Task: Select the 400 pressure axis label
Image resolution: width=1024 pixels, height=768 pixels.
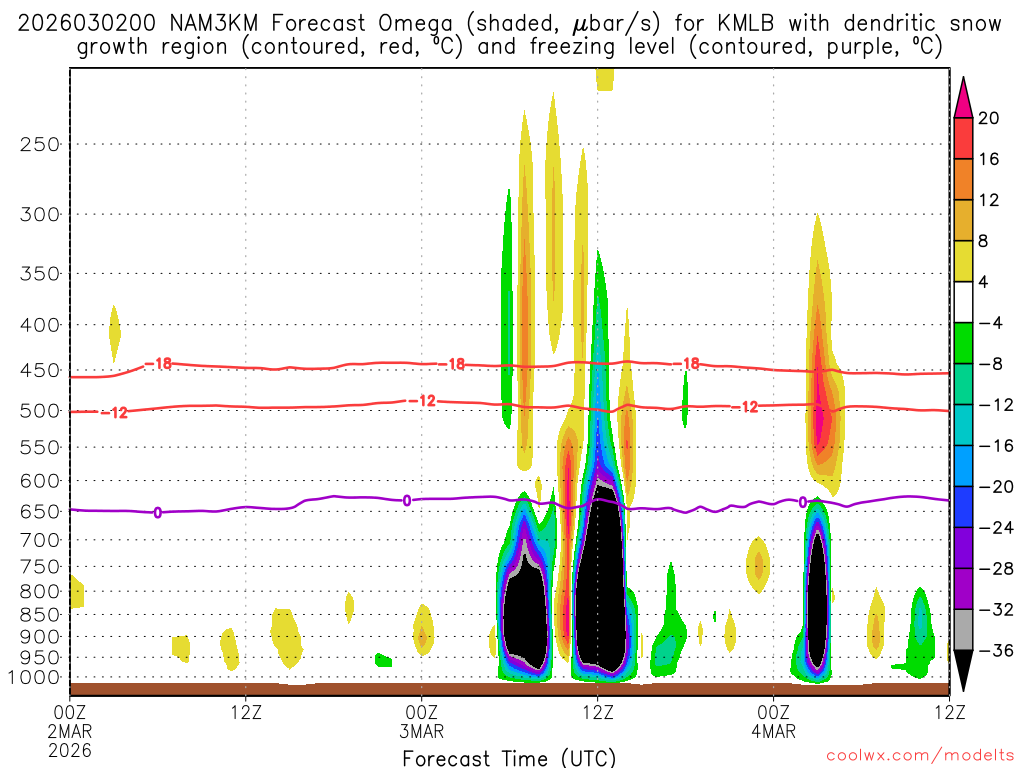Action: click(40, 325)
